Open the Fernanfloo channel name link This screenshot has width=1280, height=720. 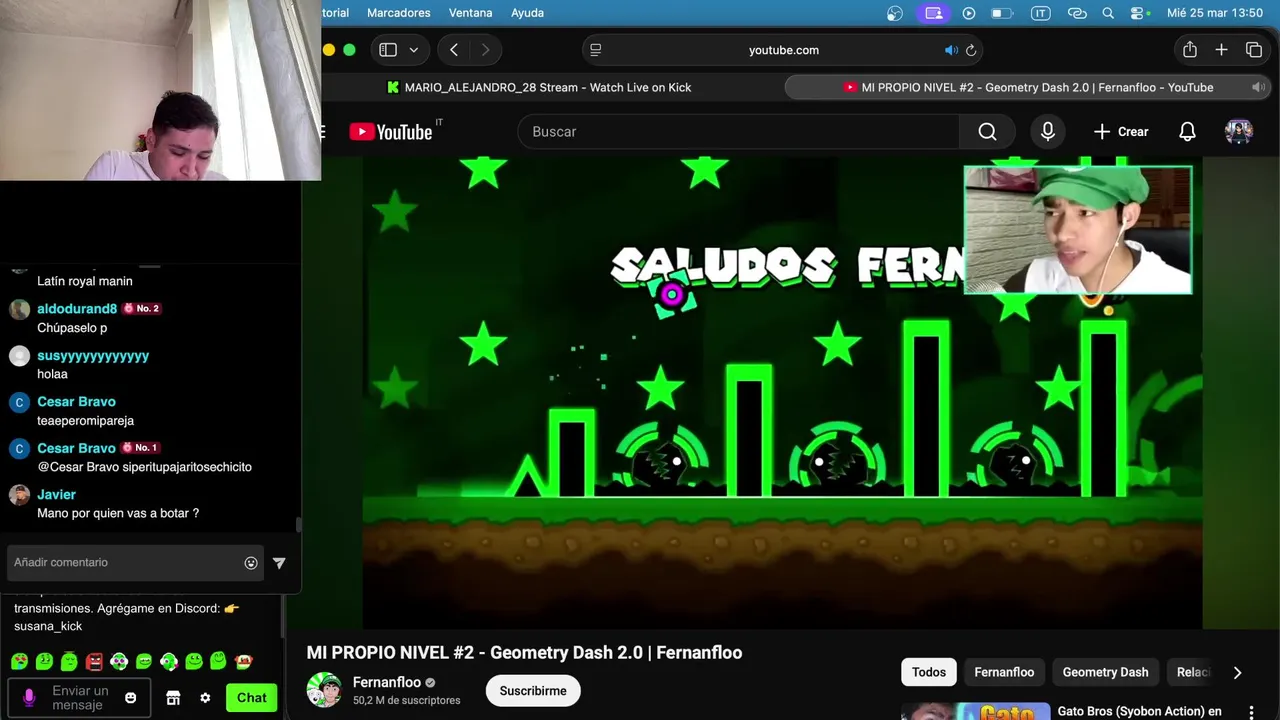pyautogui.click(x=387, y=683)
